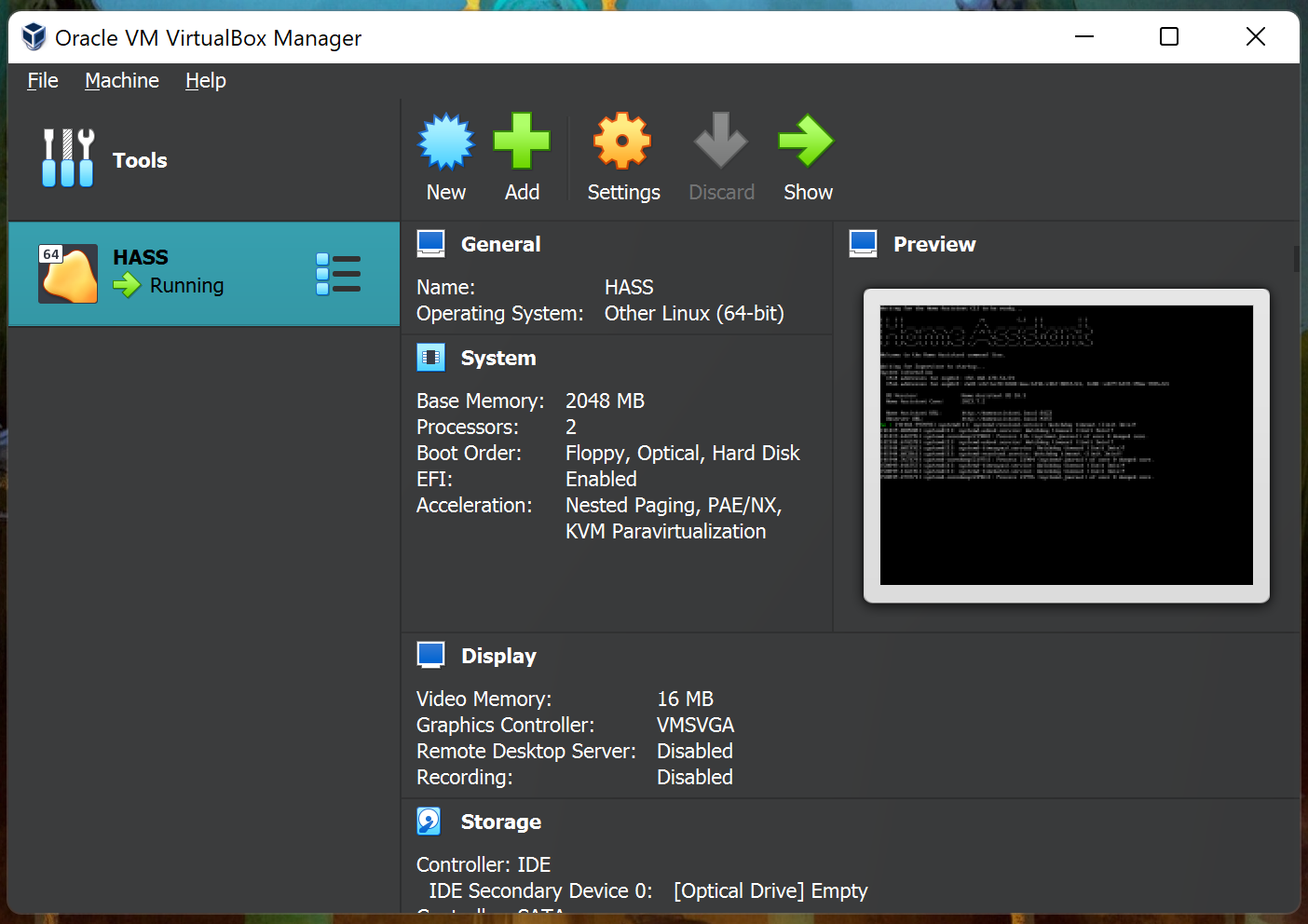
Task: Maximize the VirtualBox Manager window
Action: click(1169, 36)
